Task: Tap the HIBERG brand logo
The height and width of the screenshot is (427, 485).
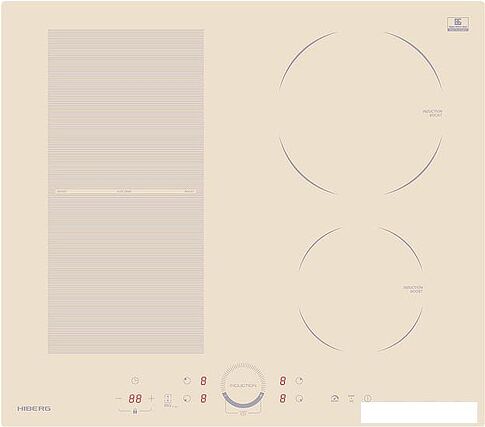Action: click(x=34, y=409)
